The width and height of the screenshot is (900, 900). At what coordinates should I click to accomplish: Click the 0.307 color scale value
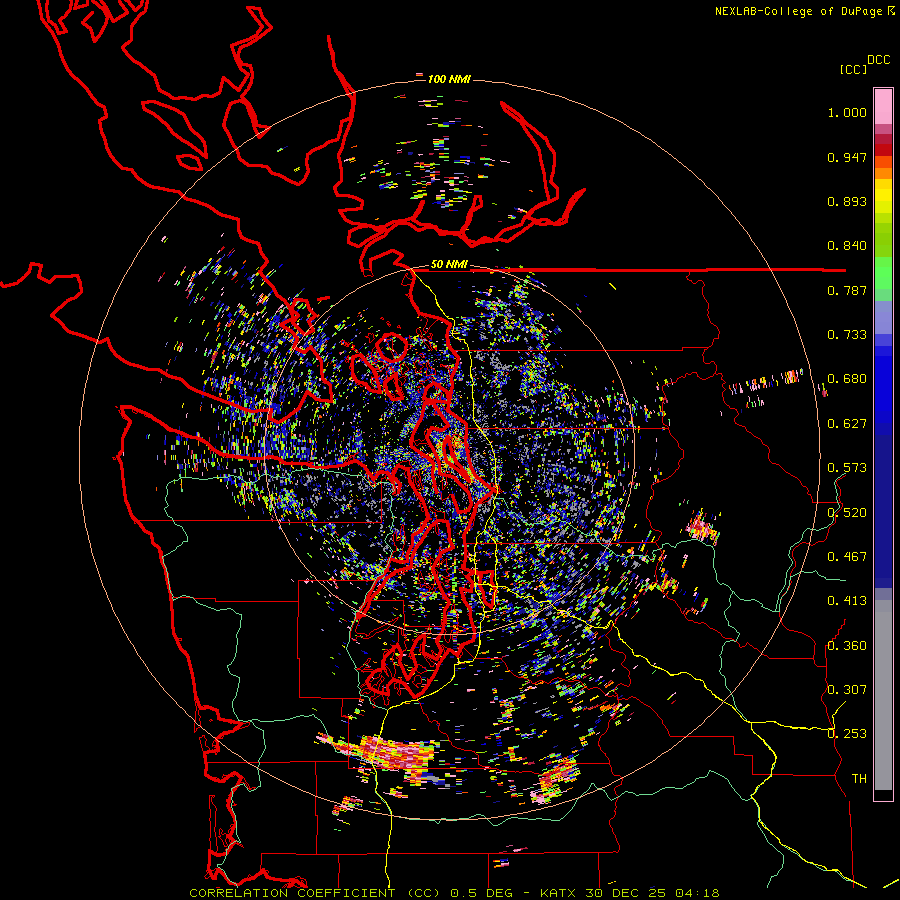pos(847,690)
